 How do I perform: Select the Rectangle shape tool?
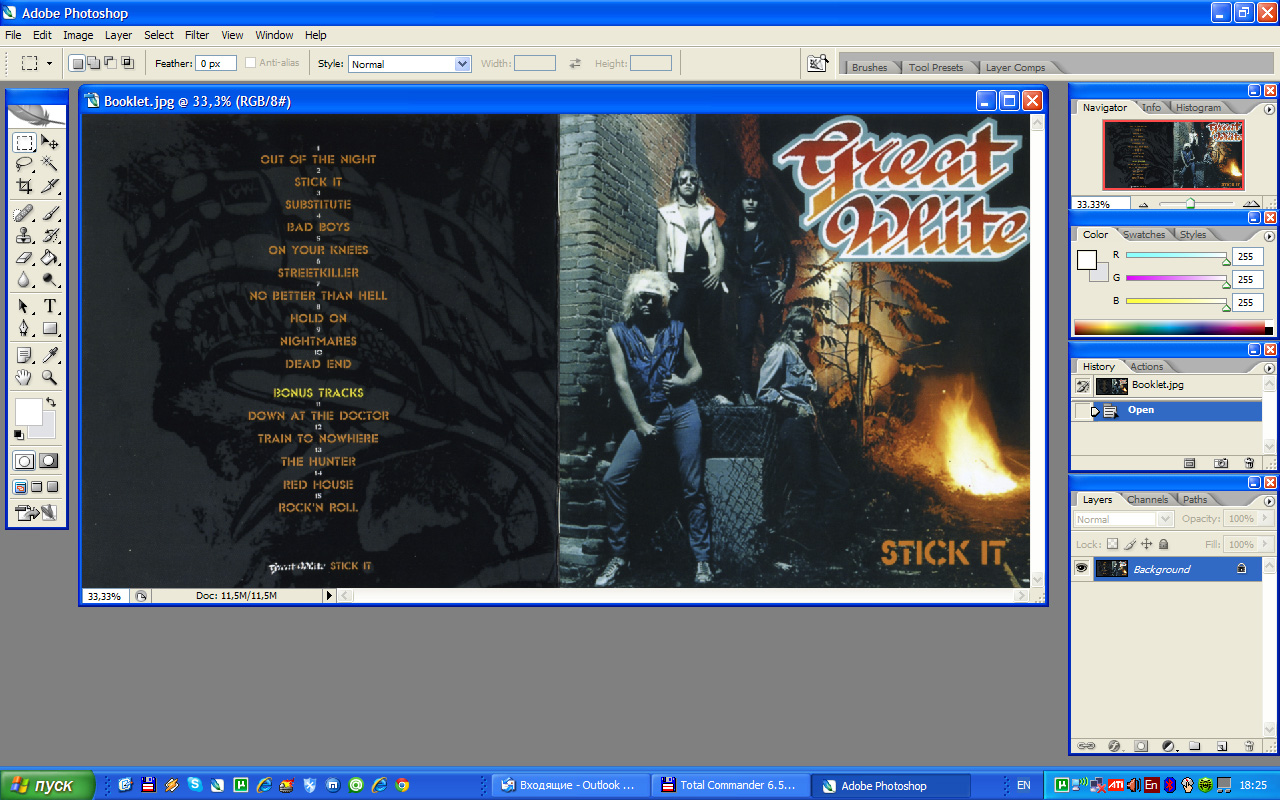(x=49, y=328)
